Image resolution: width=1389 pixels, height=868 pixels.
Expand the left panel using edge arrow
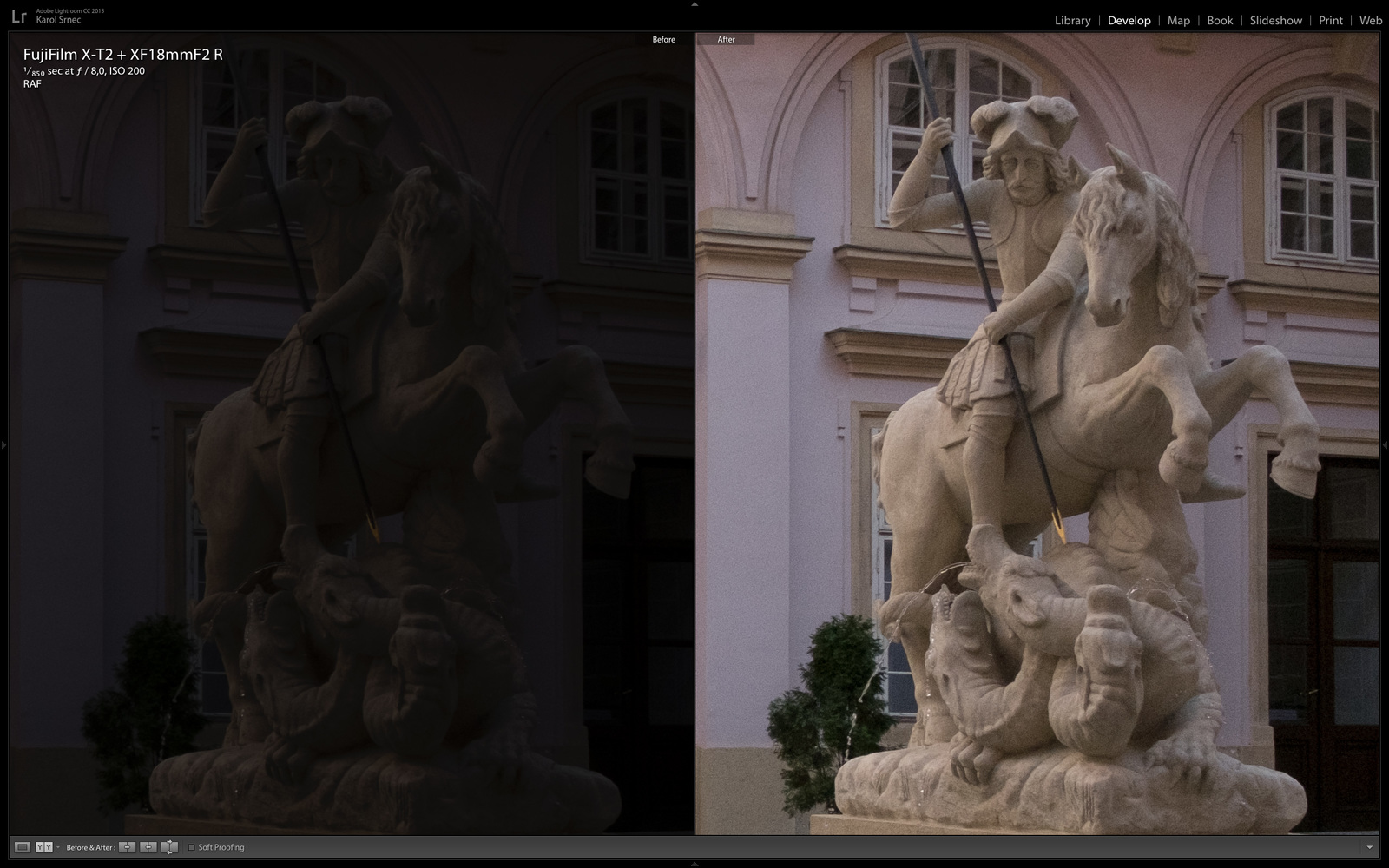click(3, 444)
